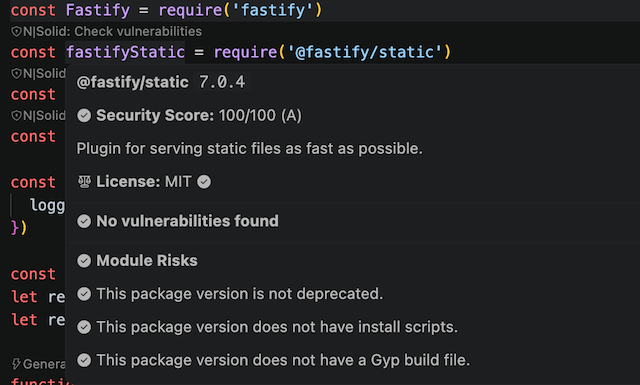Click the '100/100 (A)' score value
The width and height of the screenshot is (640, 385).
coord(260,116)
